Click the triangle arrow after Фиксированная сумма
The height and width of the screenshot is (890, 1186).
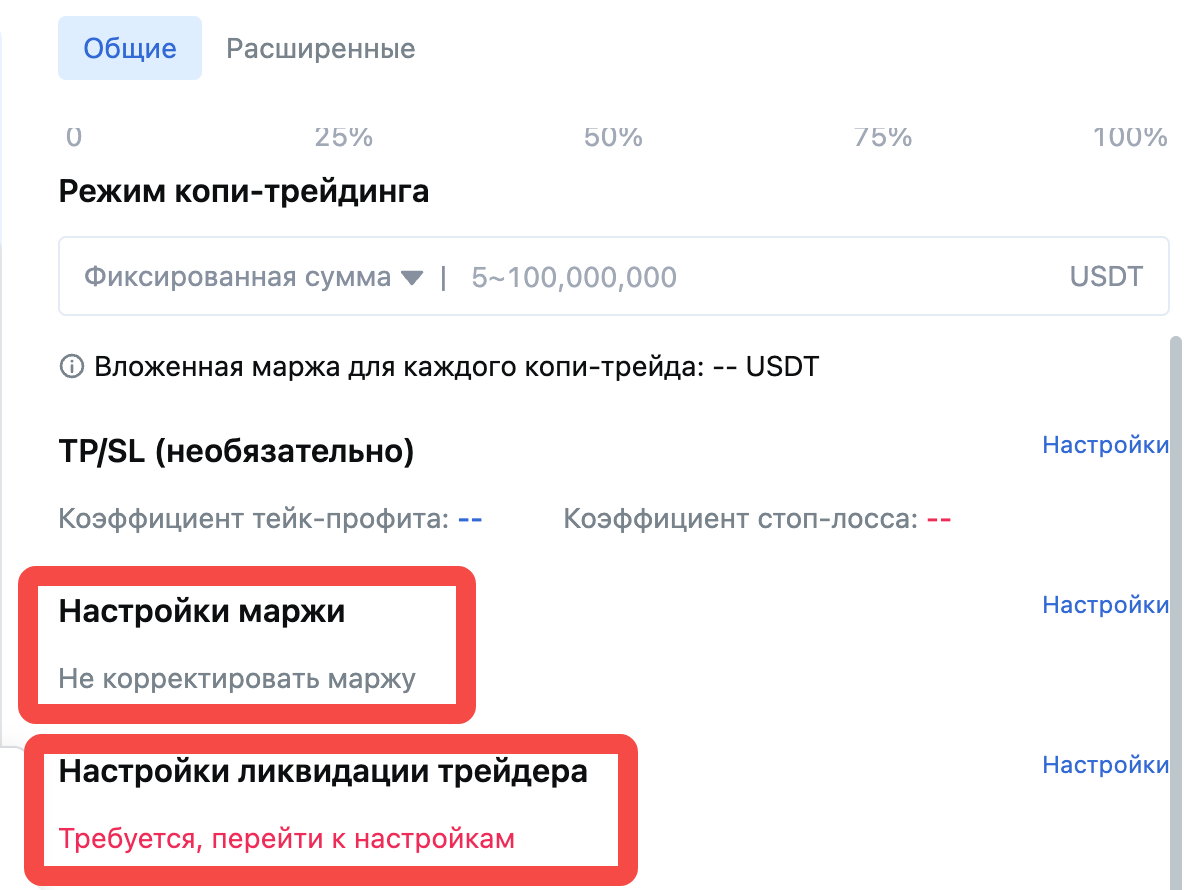412,278
